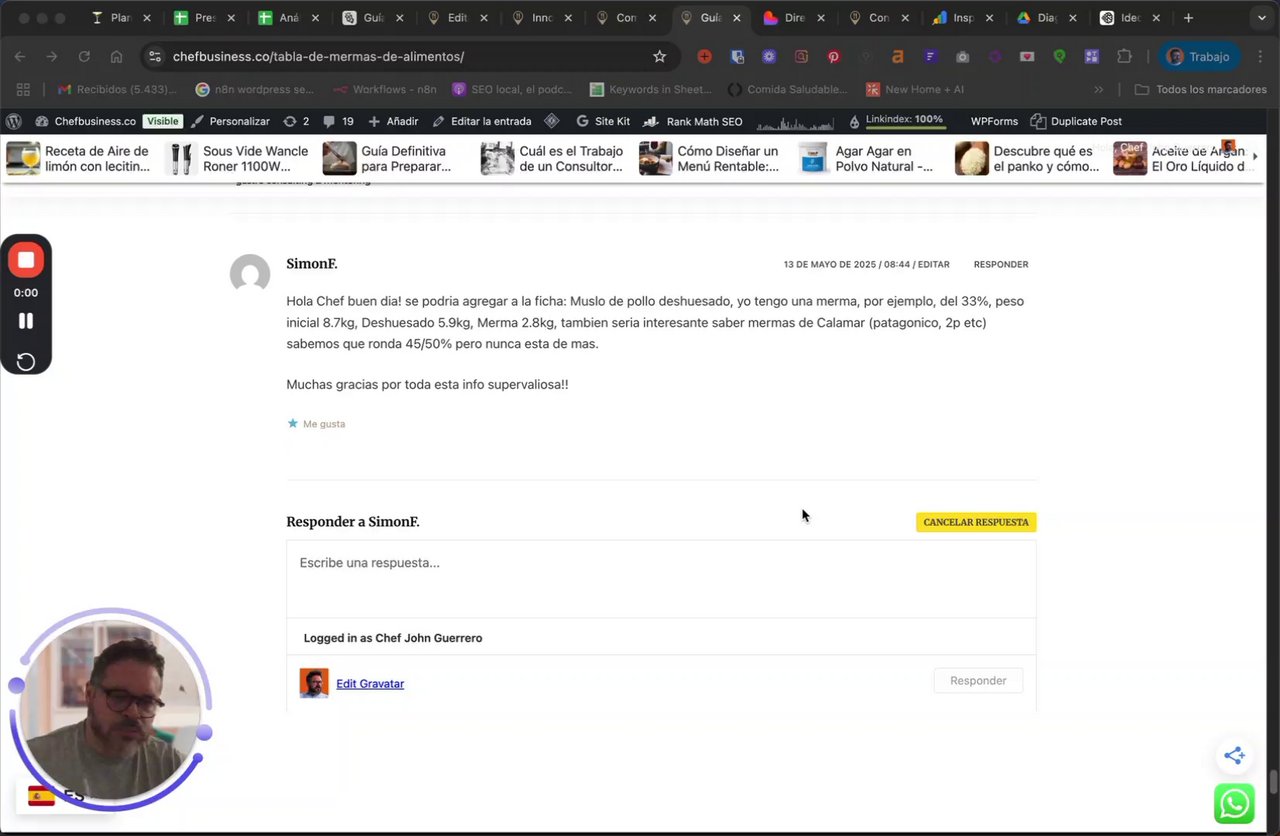This screenshot has height=836, width=1280.
Task: Open the Site Kit admin bar item
Action: click(602, 121)
